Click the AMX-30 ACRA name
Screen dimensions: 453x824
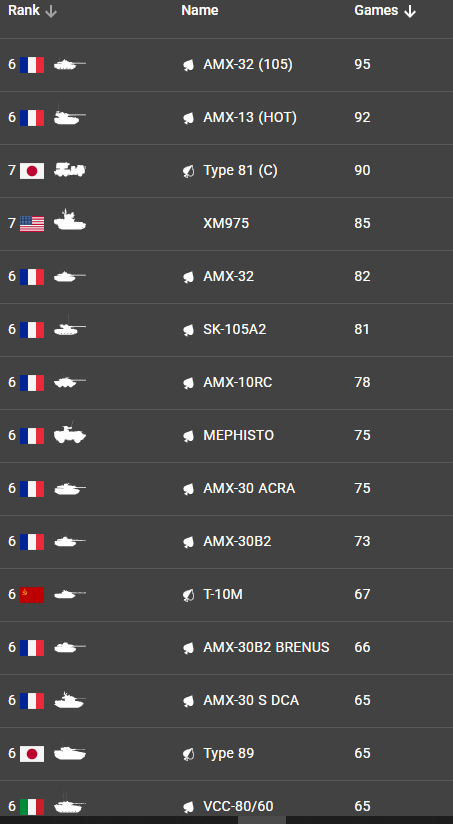click(249, 489)
